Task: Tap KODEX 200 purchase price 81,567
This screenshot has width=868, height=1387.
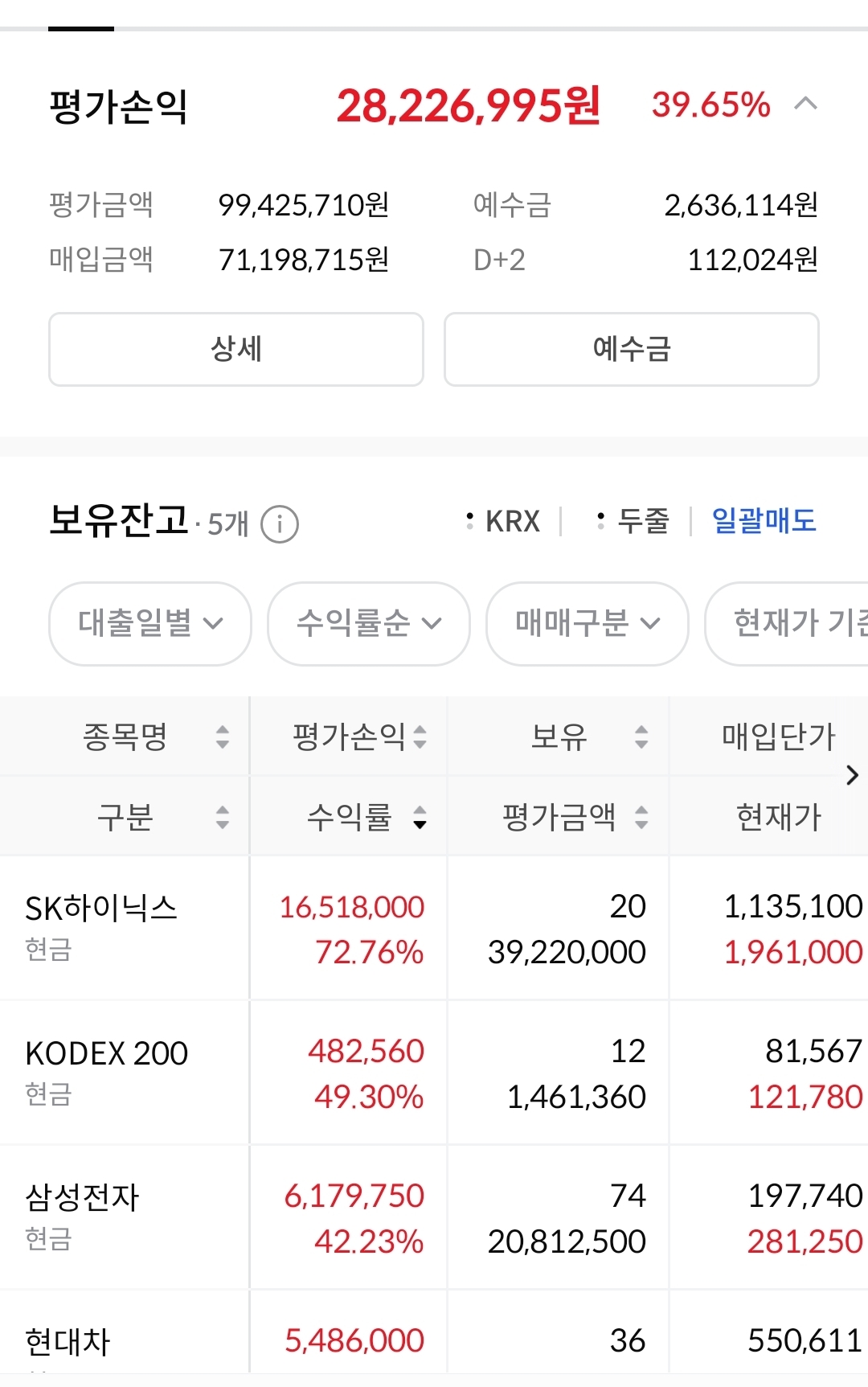Action: (x=813, y=1051)
